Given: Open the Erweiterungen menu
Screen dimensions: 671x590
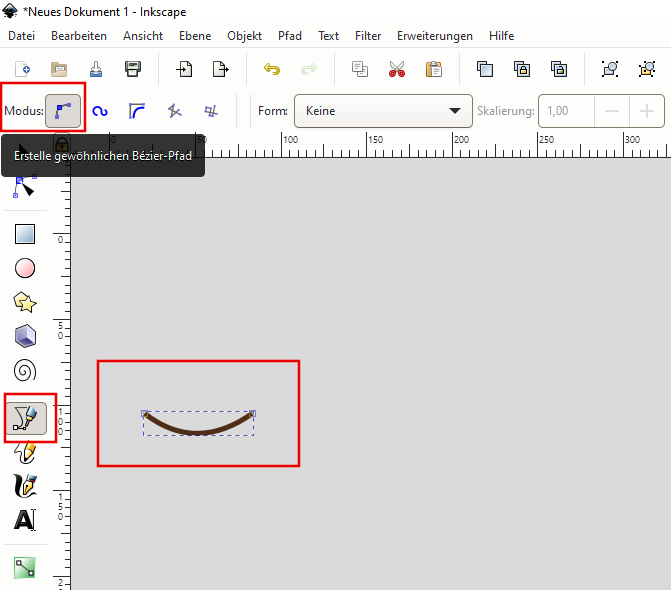Looking at the screenshot, I should (x=434, y=36).
